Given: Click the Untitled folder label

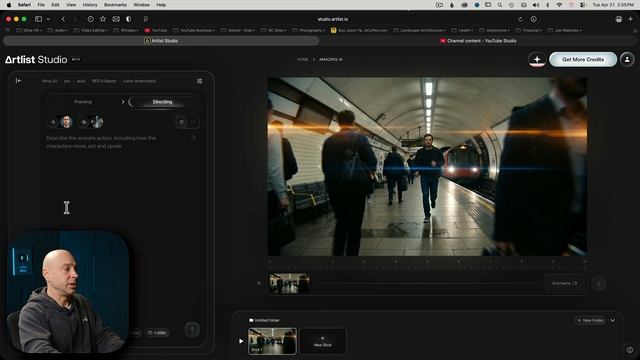Looking at the screenshot, I should point(264,320).
